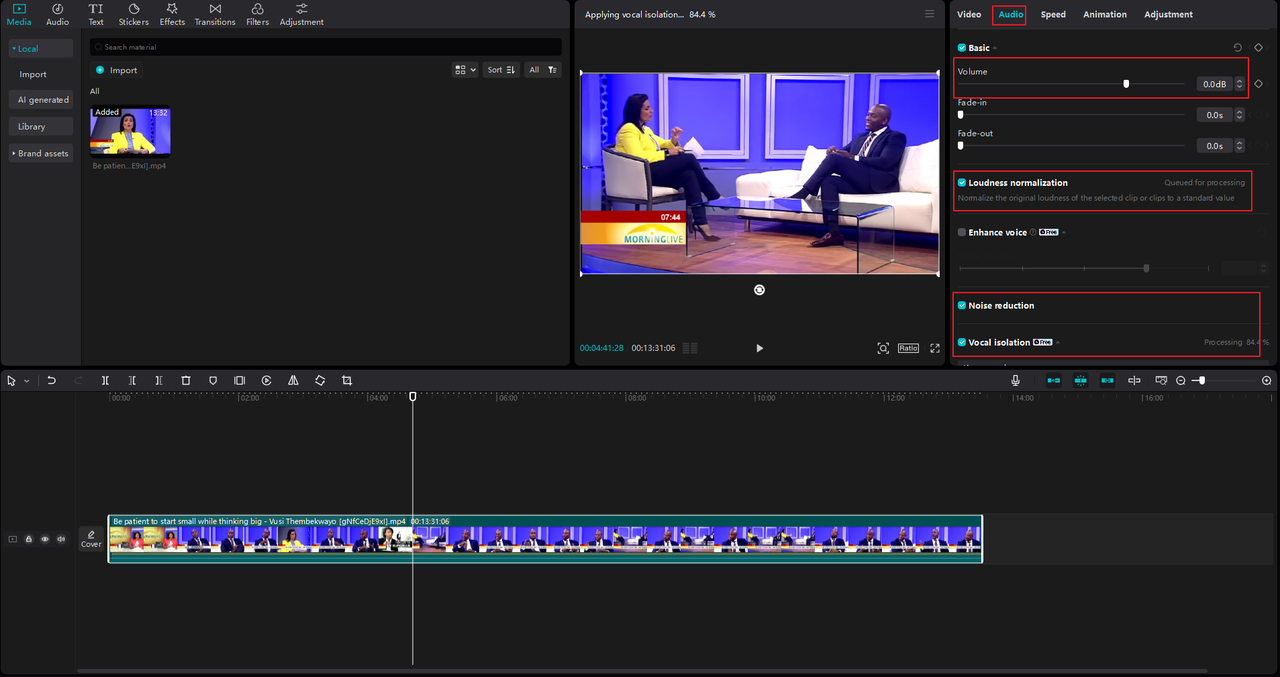
Task: Open the player hamburger menu
Action: (x=930, y=14)
